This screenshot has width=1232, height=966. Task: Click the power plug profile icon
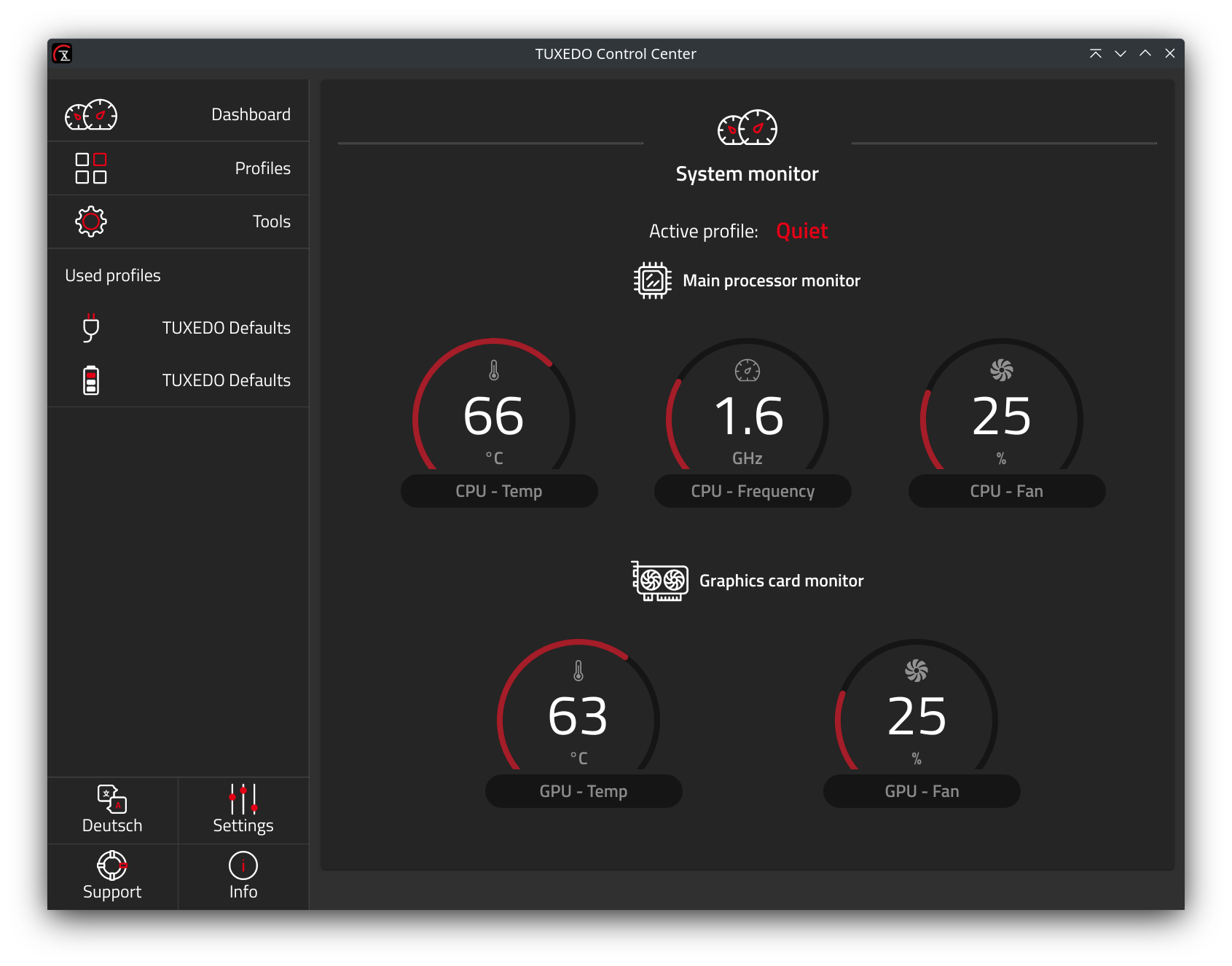click(91, 328)
